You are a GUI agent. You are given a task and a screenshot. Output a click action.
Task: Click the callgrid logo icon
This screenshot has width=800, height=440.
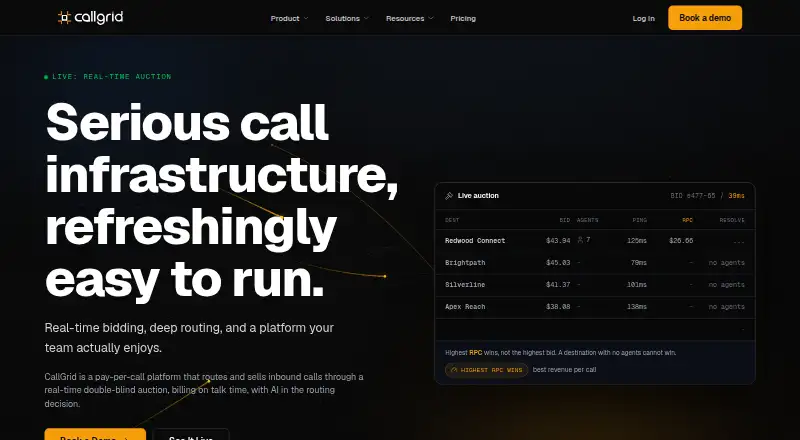(x=64, y=18)
